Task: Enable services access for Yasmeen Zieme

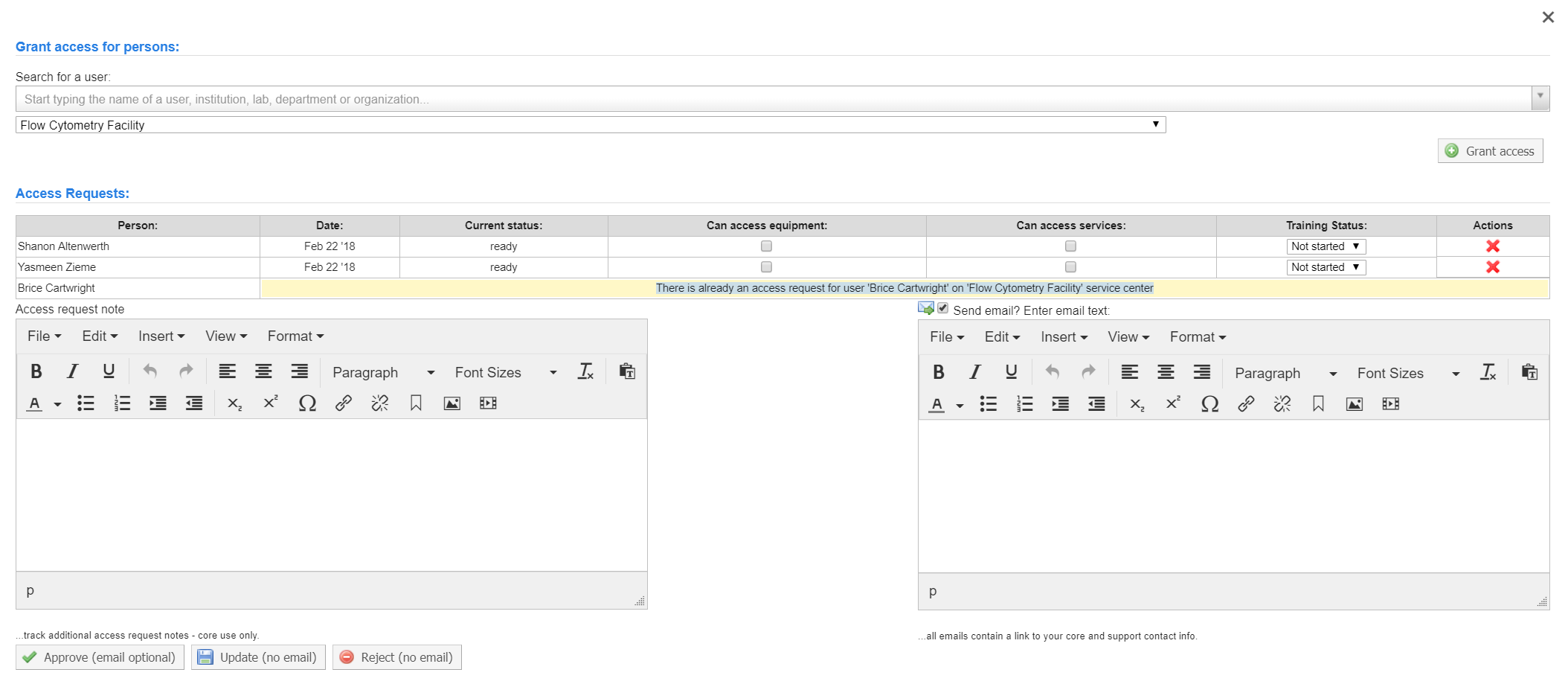Action: (1070, 267)
